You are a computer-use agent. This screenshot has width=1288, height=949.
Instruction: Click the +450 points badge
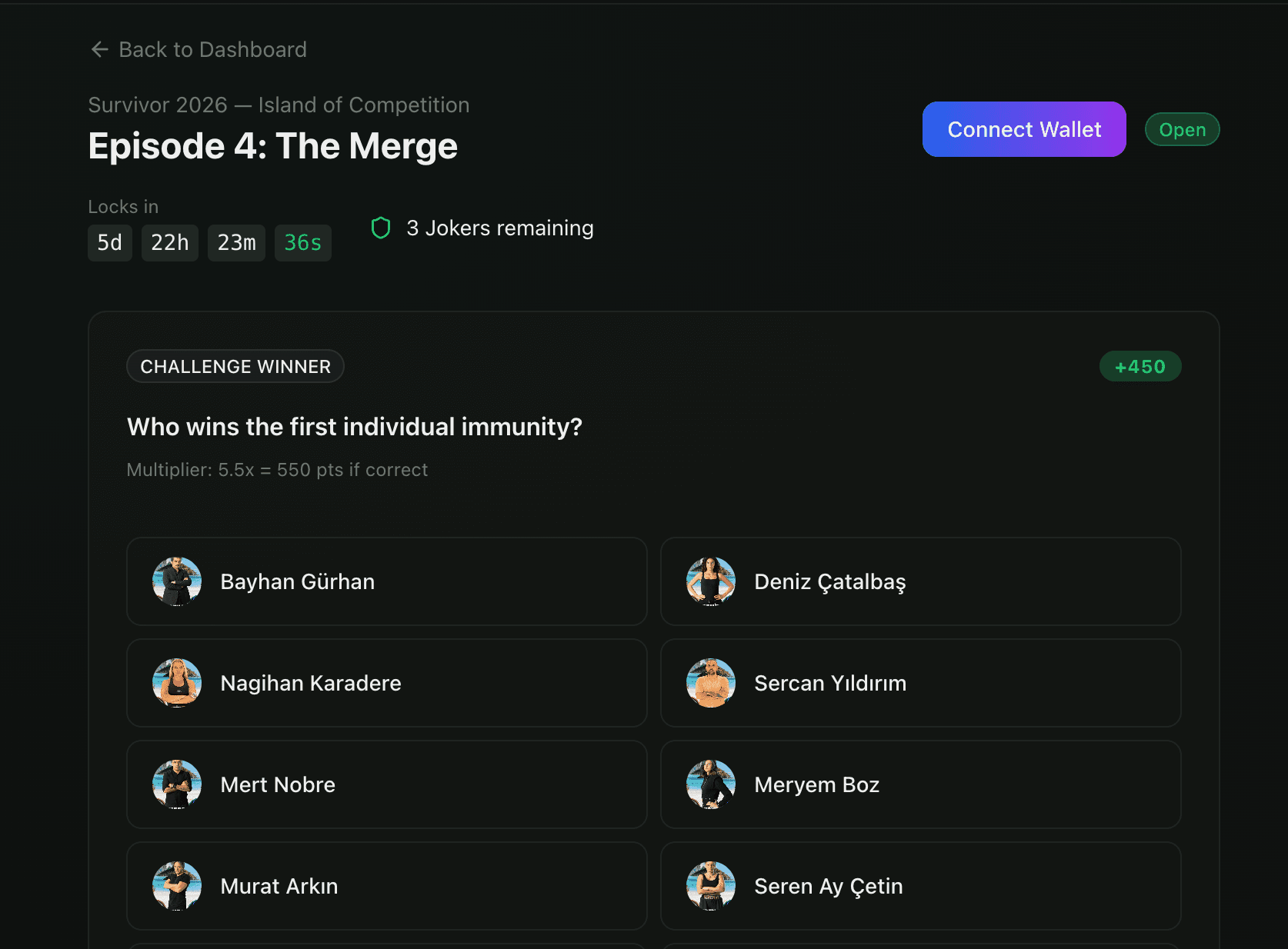[1140, 367]
